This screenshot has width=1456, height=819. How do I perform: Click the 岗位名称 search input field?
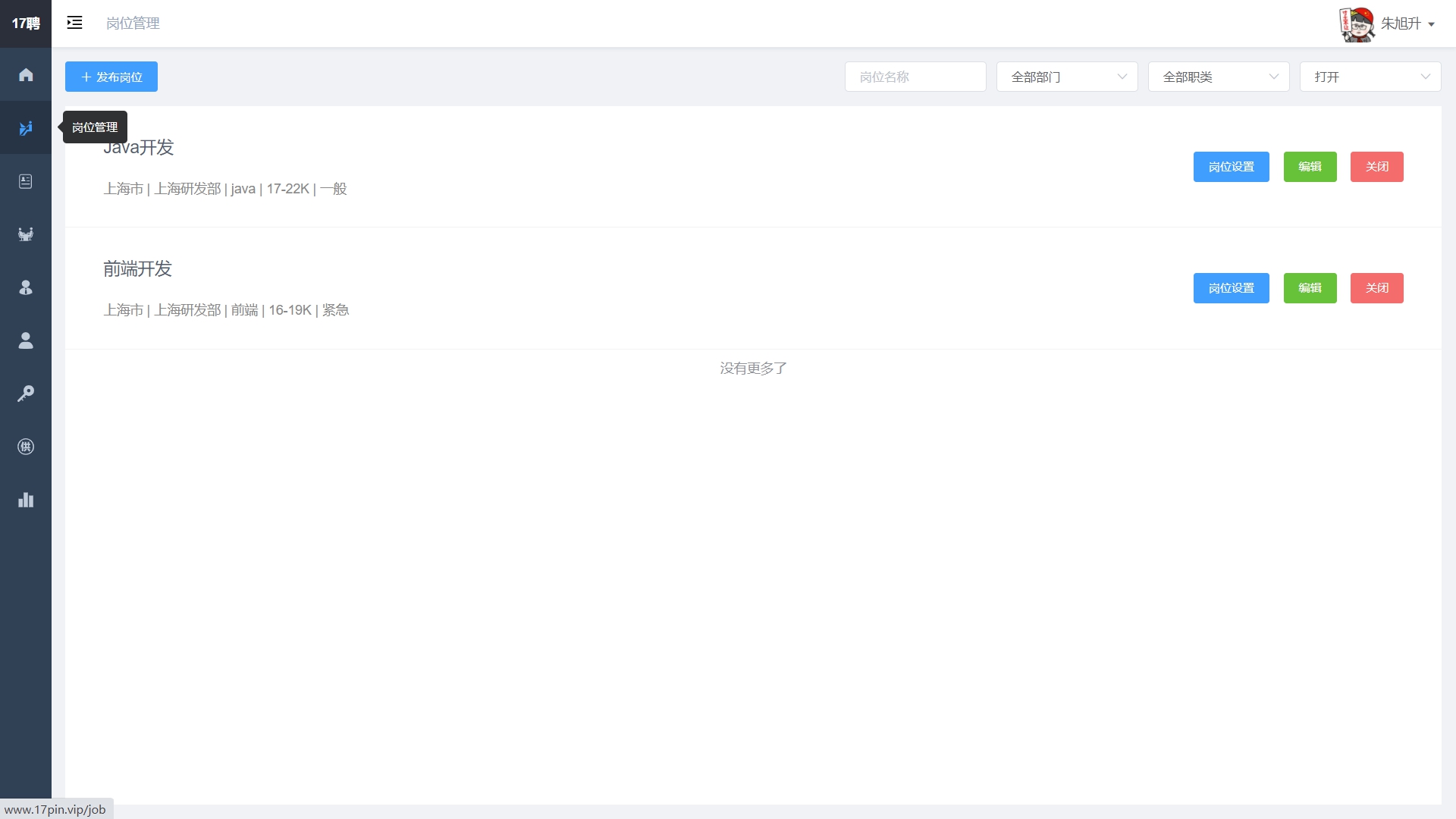915,77
